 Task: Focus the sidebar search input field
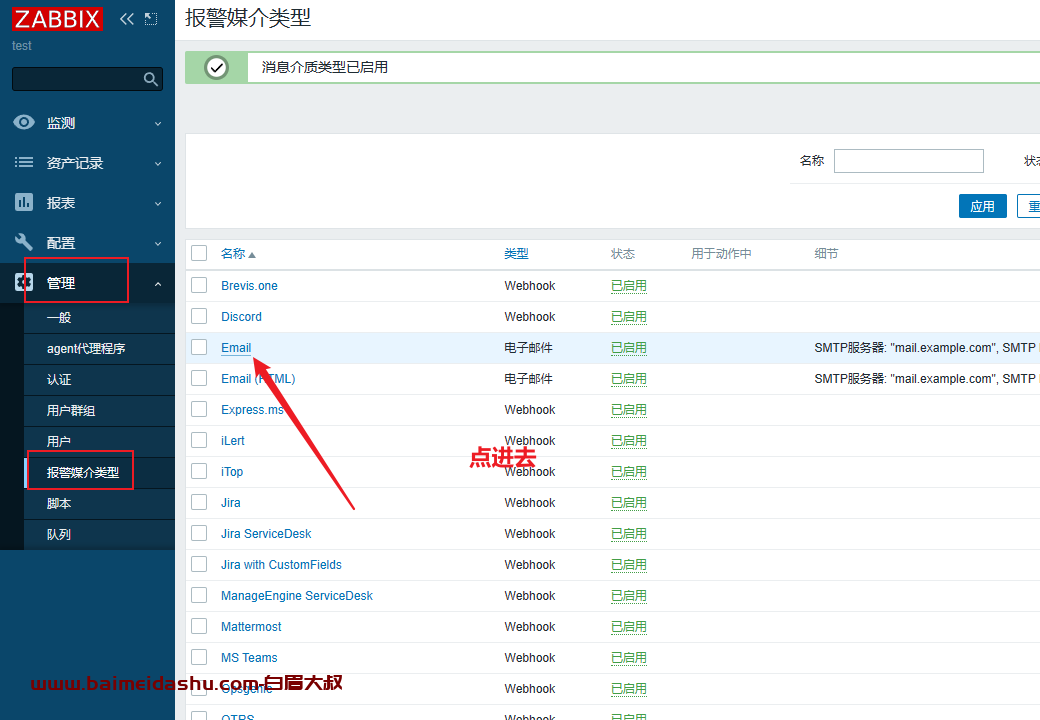[x=77, y=80]
